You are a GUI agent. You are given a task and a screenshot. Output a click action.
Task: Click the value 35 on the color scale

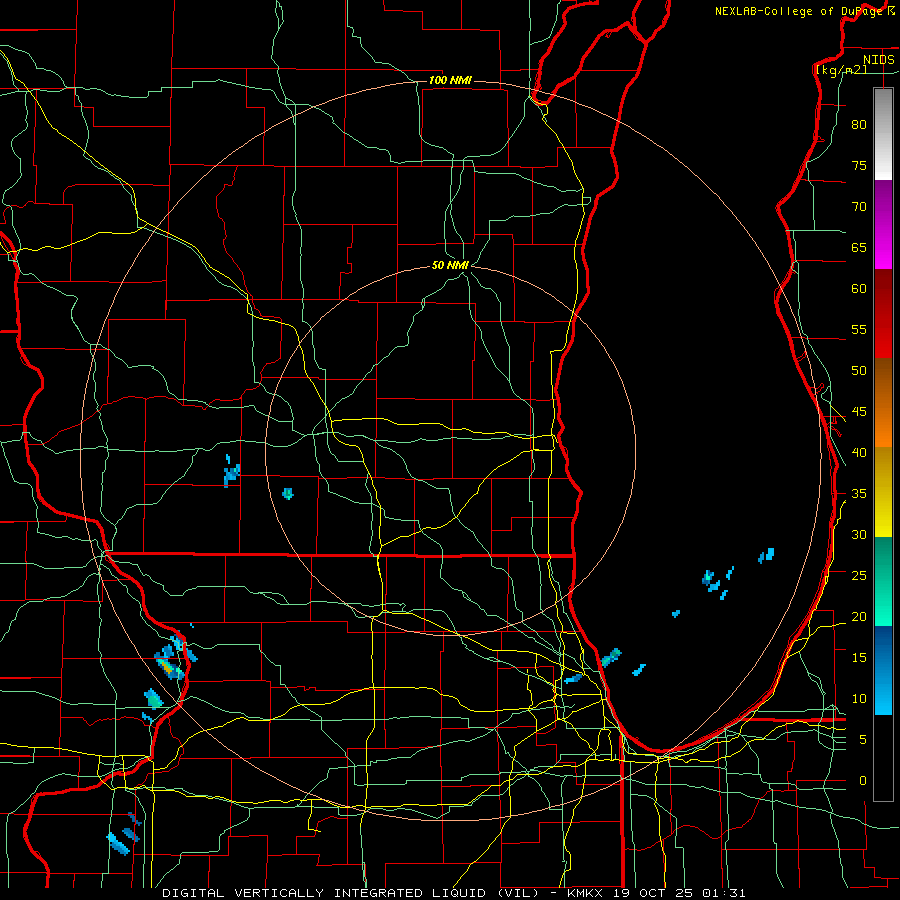(x=859, y=494)
